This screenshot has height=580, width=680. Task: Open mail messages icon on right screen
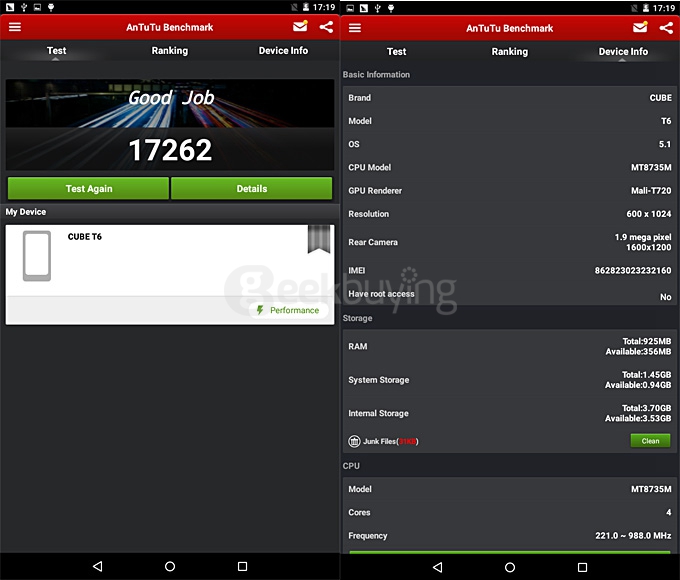coord(640,27)
